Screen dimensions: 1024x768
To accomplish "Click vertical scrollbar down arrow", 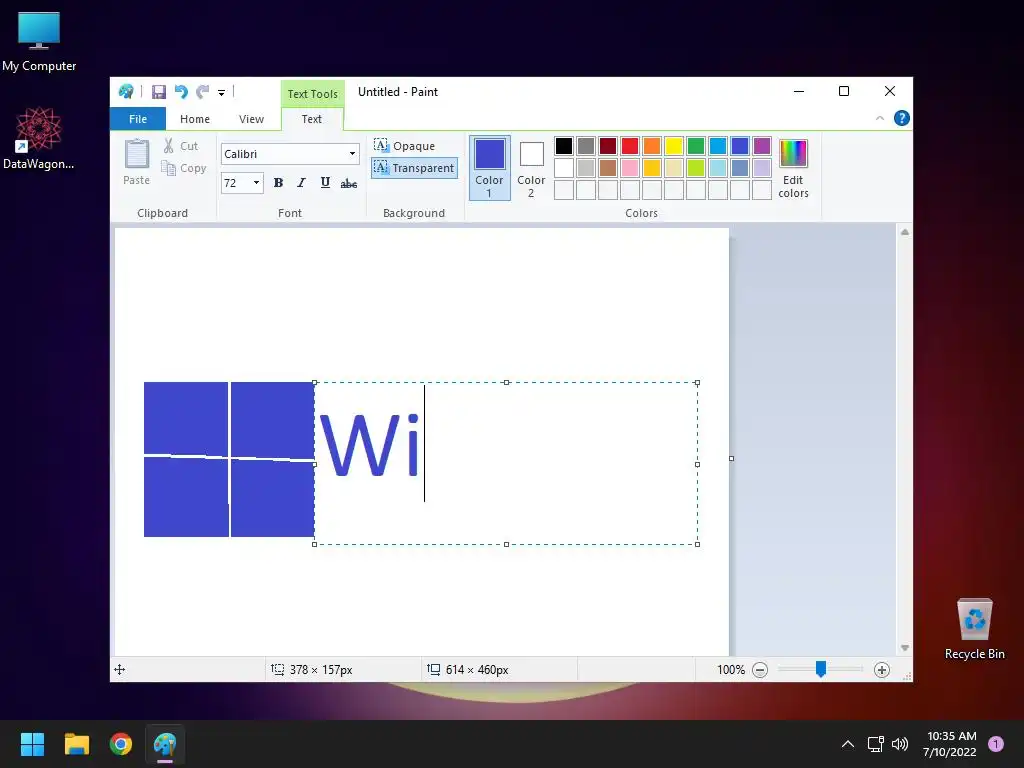I will click(904, 648).
